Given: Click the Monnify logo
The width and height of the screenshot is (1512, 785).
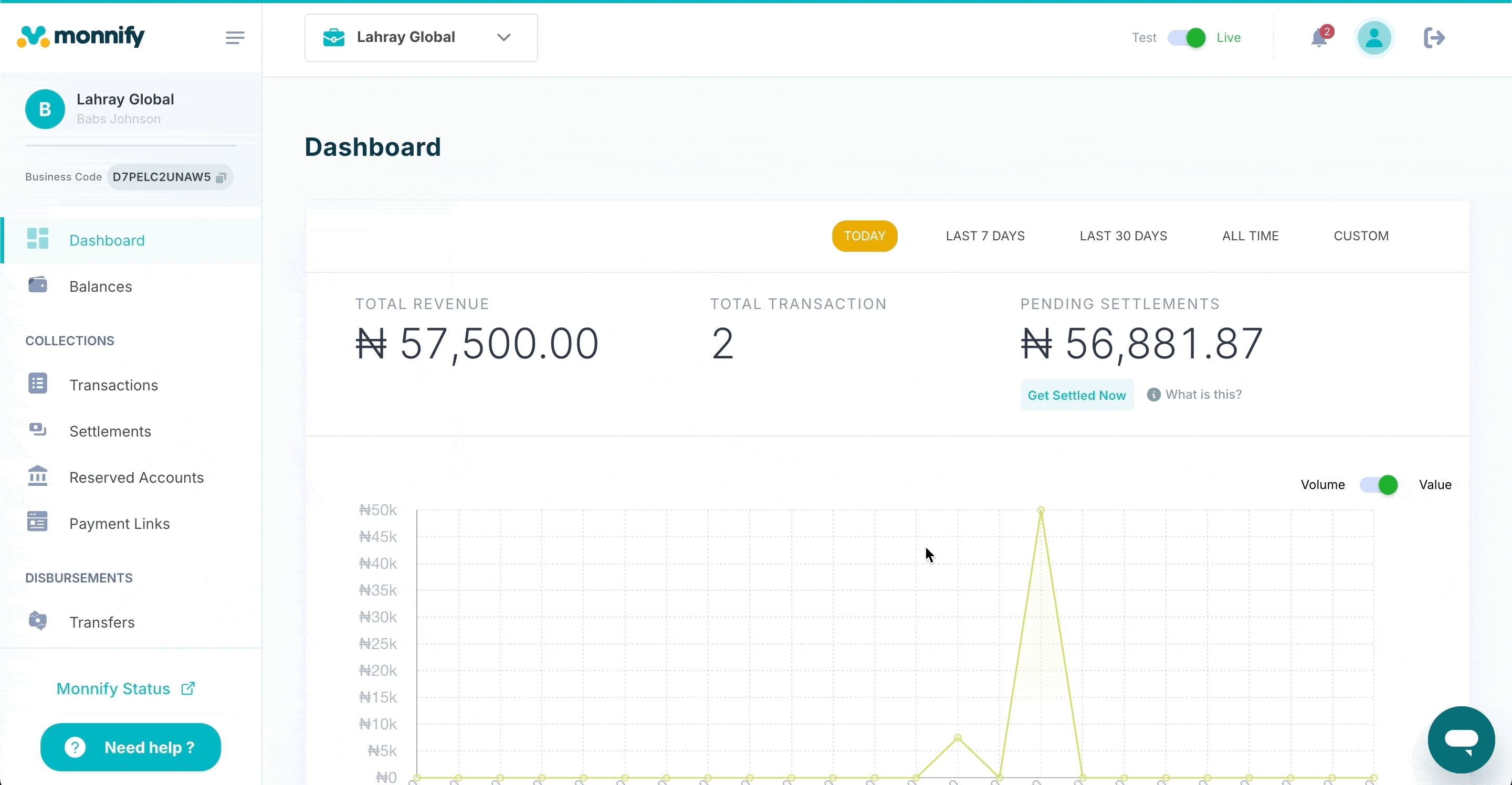Looking at the screenshot, I should (80, 36).
